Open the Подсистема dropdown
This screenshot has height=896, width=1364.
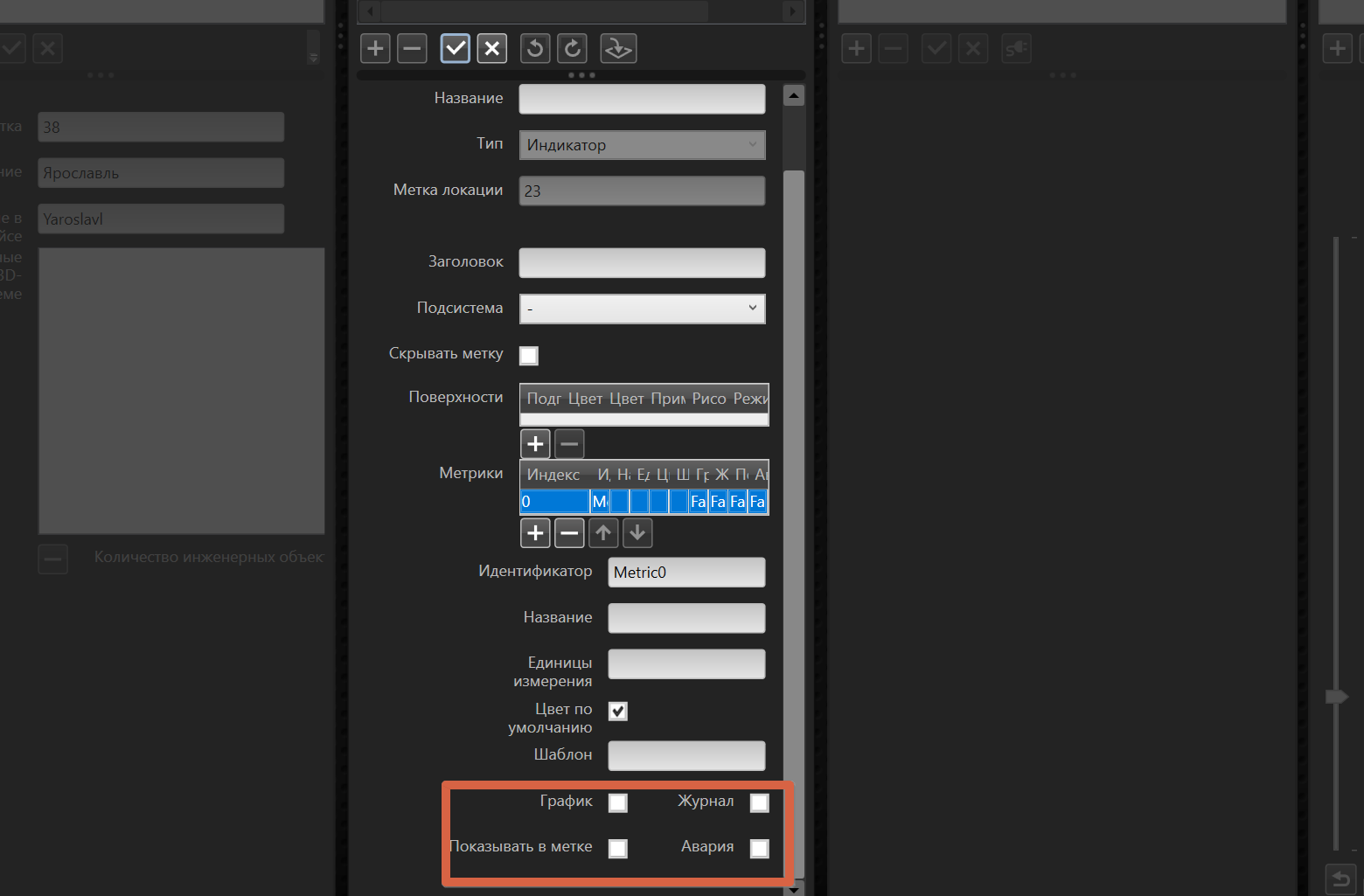643,309
